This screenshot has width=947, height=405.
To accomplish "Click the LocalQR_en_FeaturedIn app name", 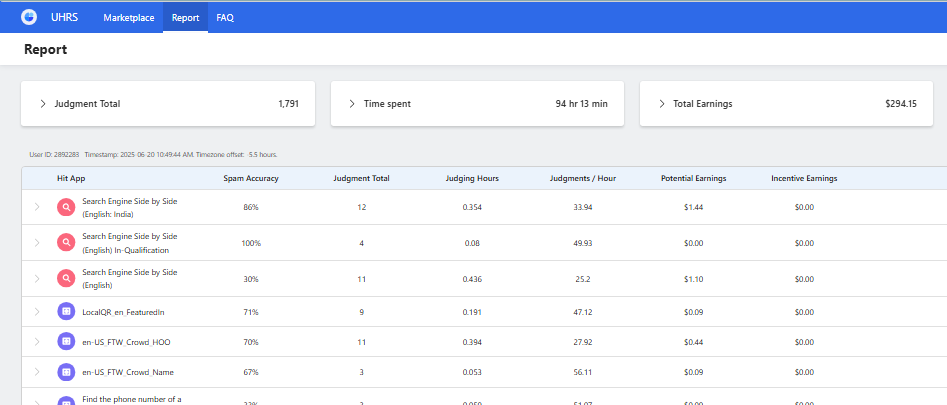I will coord(123,312).
